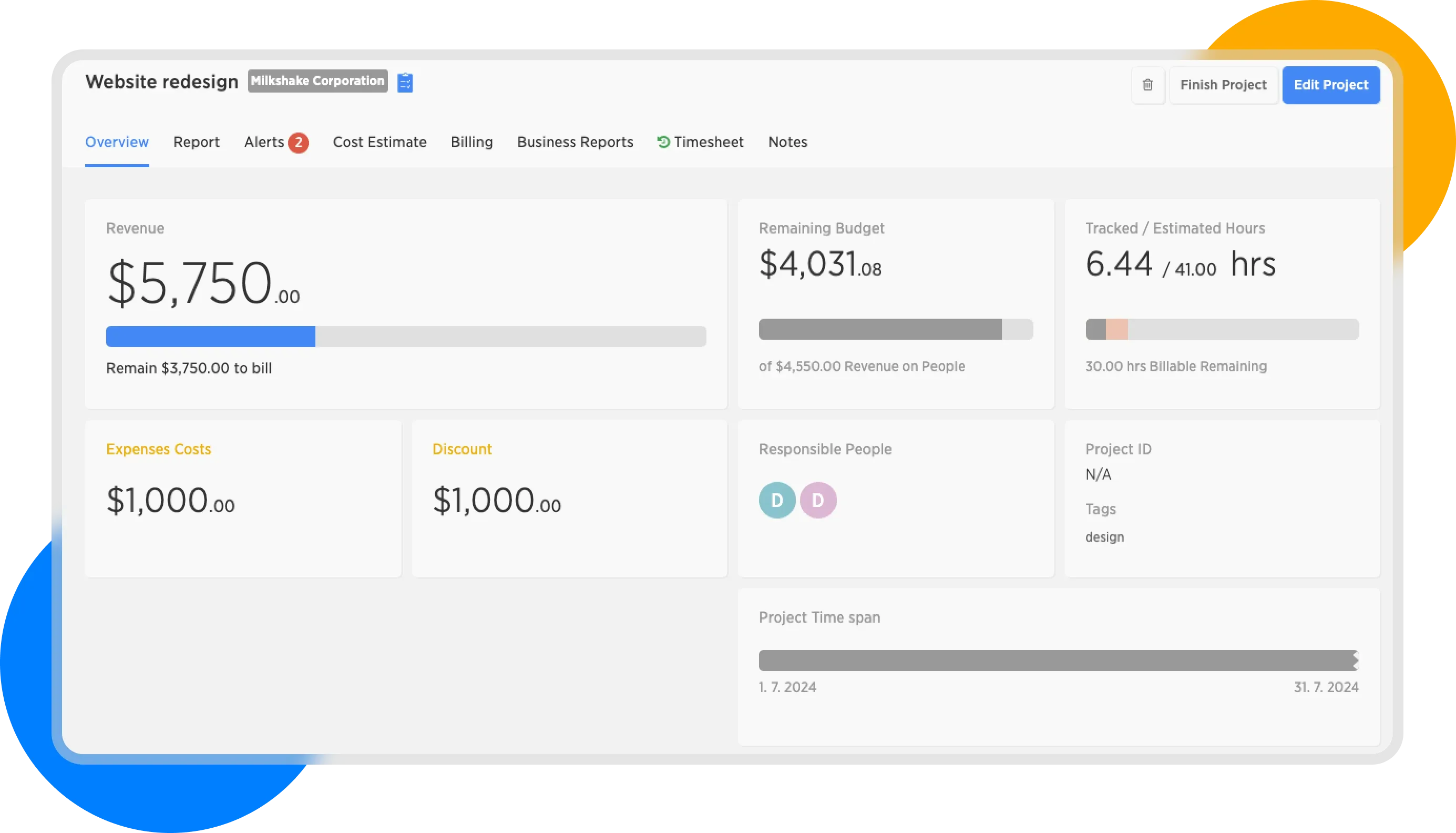Open the Cost Estimate tab

click(x=380, y=142)
